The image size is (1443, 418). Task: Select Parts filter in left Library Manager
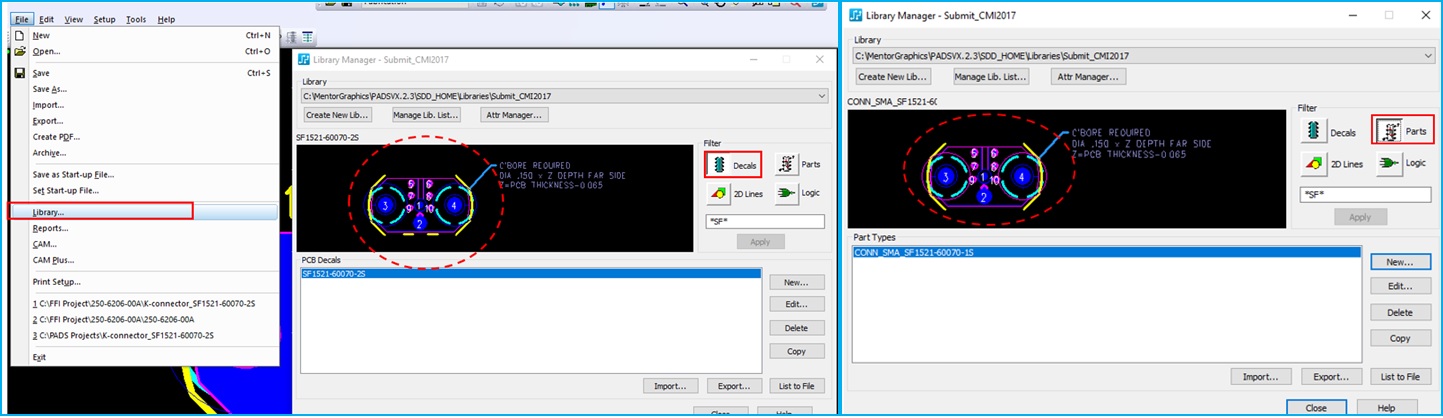797,164
